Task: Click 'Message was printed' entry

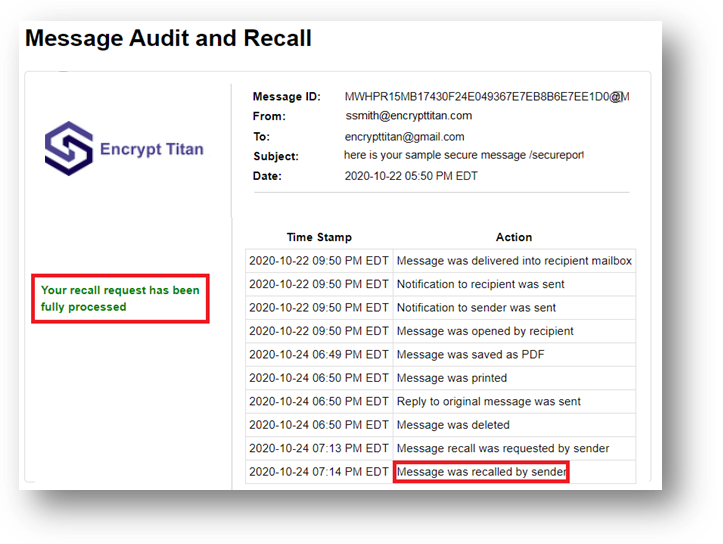Action: pos(452,378)
